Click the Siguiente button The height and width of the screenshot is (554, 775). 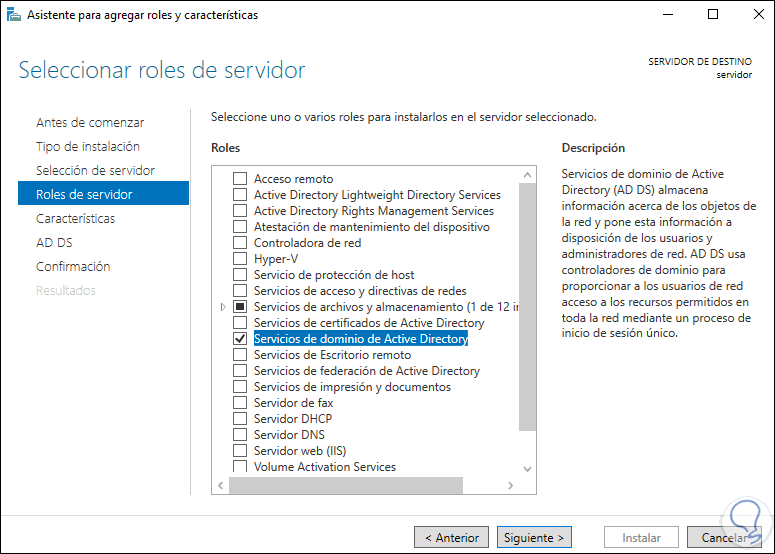(x=534, y=537)
